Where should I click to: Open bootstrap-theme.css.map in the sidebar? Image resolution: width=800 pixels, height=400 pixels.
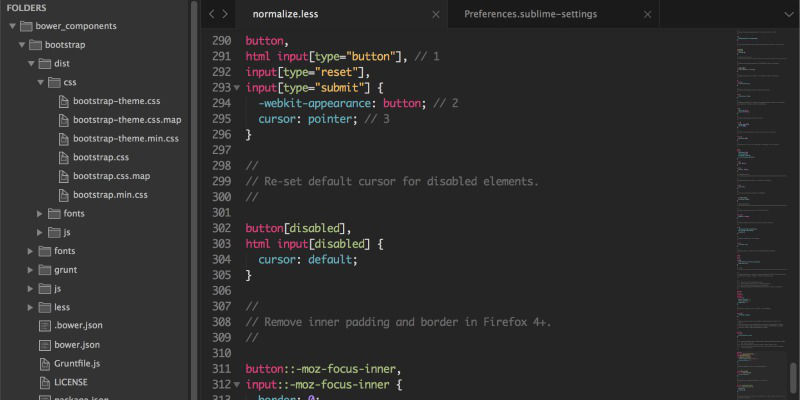[127, 120]
